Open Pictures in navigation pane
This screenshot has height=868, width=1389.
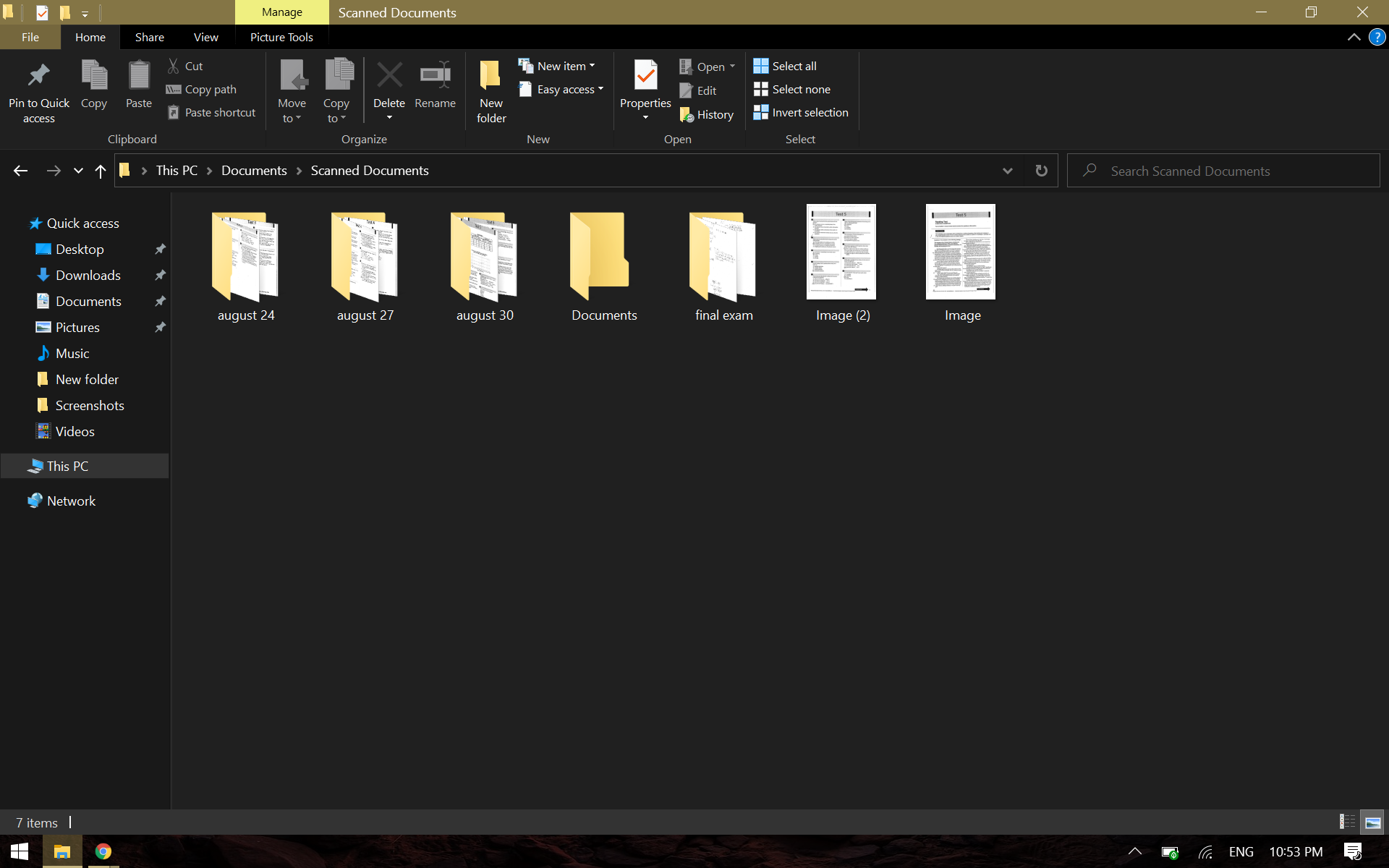pos(77,328)
